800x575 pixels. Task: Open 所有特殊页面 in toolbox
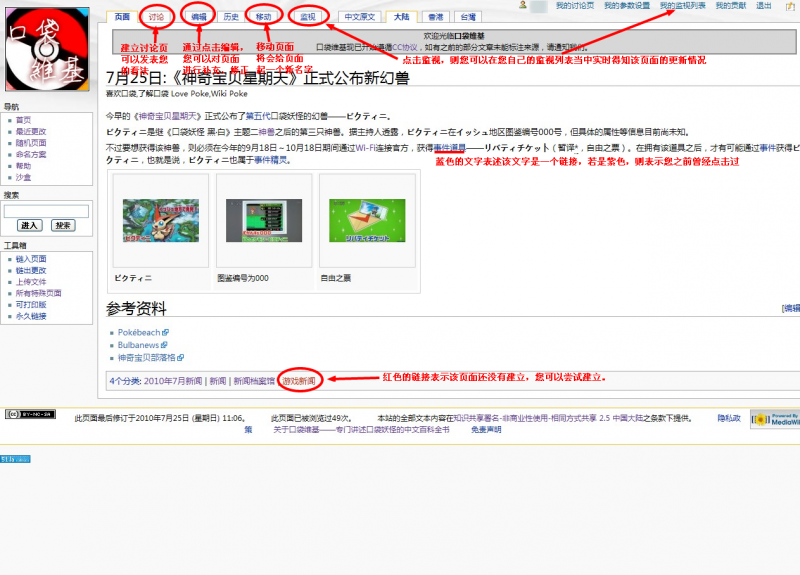(39, 293)
